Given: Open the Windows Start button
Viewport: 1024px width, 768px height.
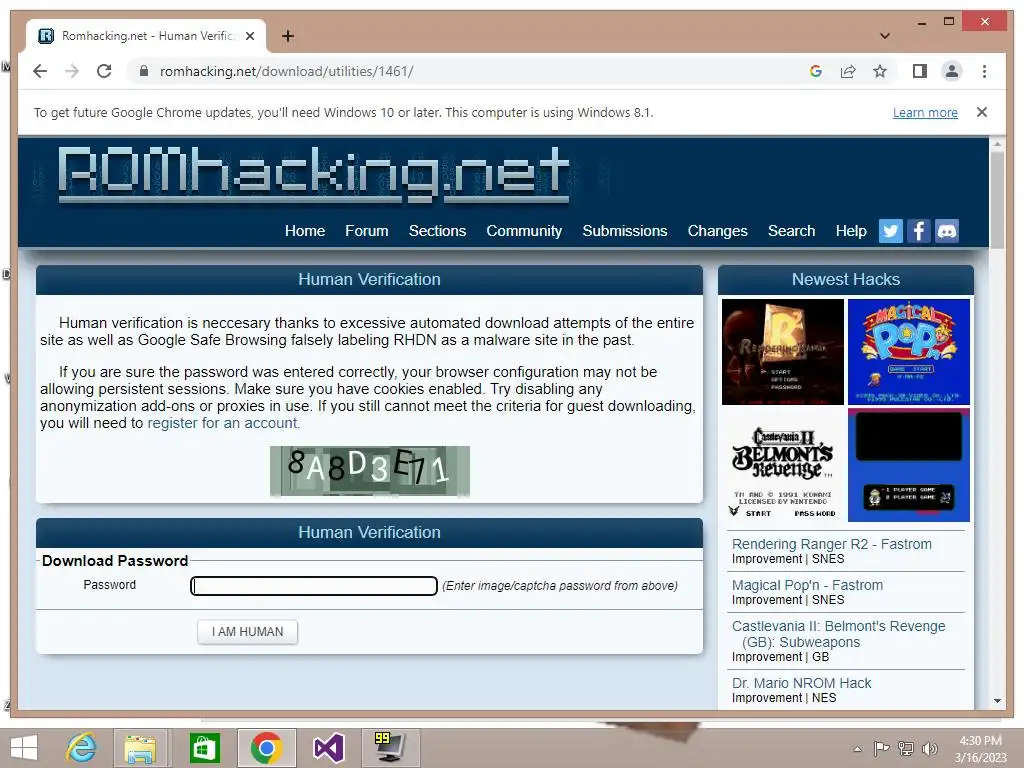Looking at the screenshot, I should tap(24, 748).
